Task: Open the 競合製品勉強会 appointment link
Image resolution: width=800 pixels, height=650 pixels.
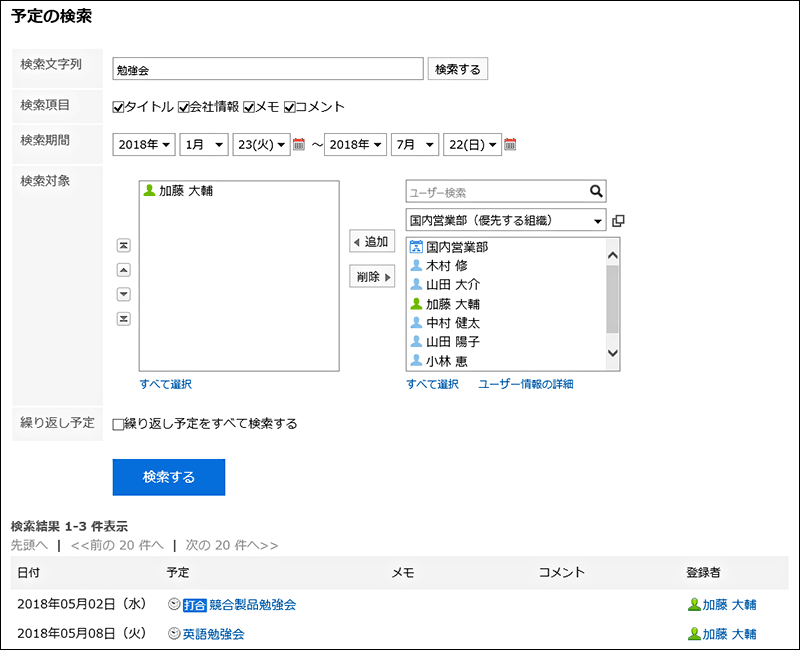Action: click(x=253, y=605)
